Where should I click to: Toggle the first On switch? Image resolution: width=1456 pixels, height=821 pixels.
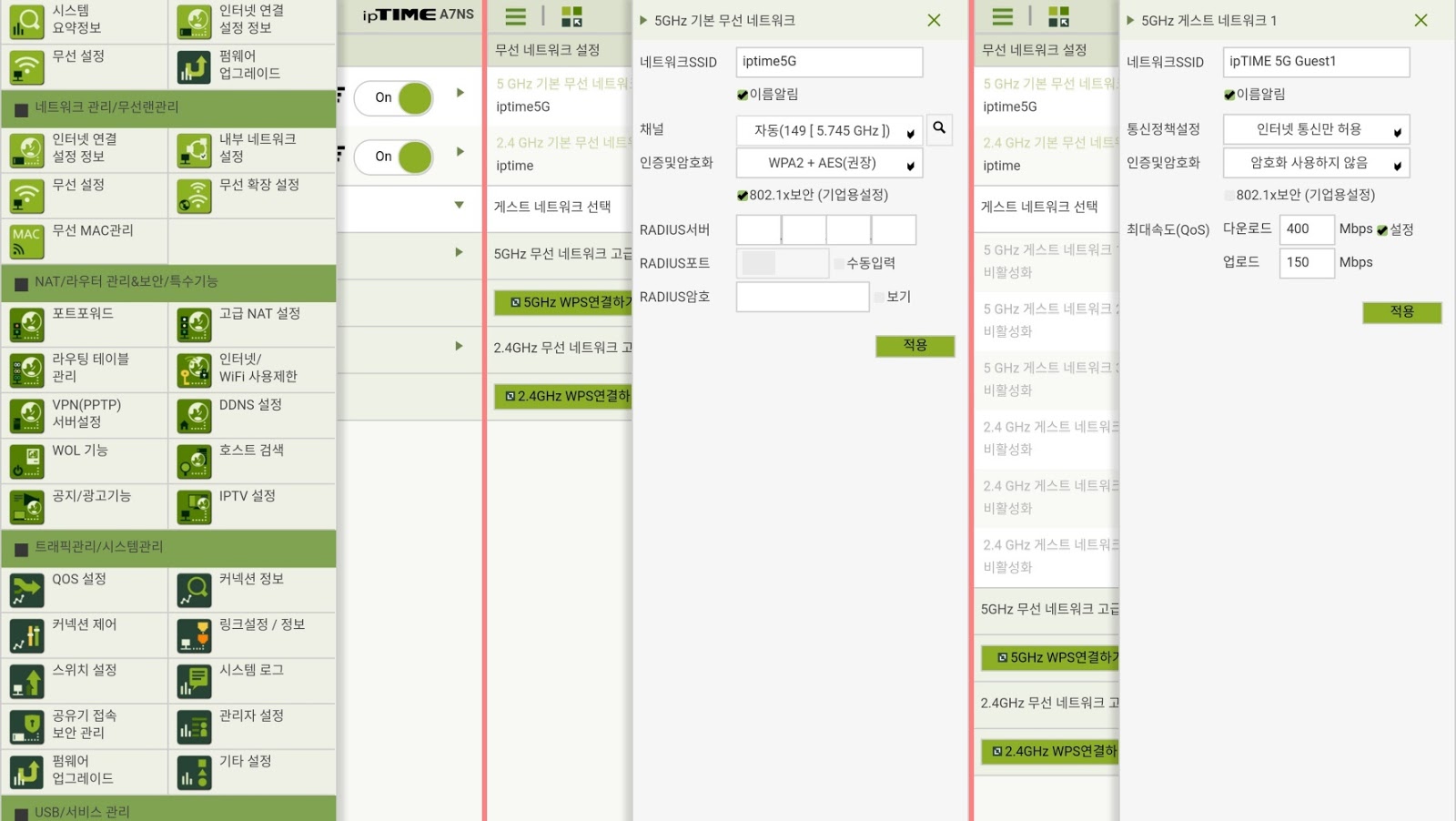(x=393, y=98)
